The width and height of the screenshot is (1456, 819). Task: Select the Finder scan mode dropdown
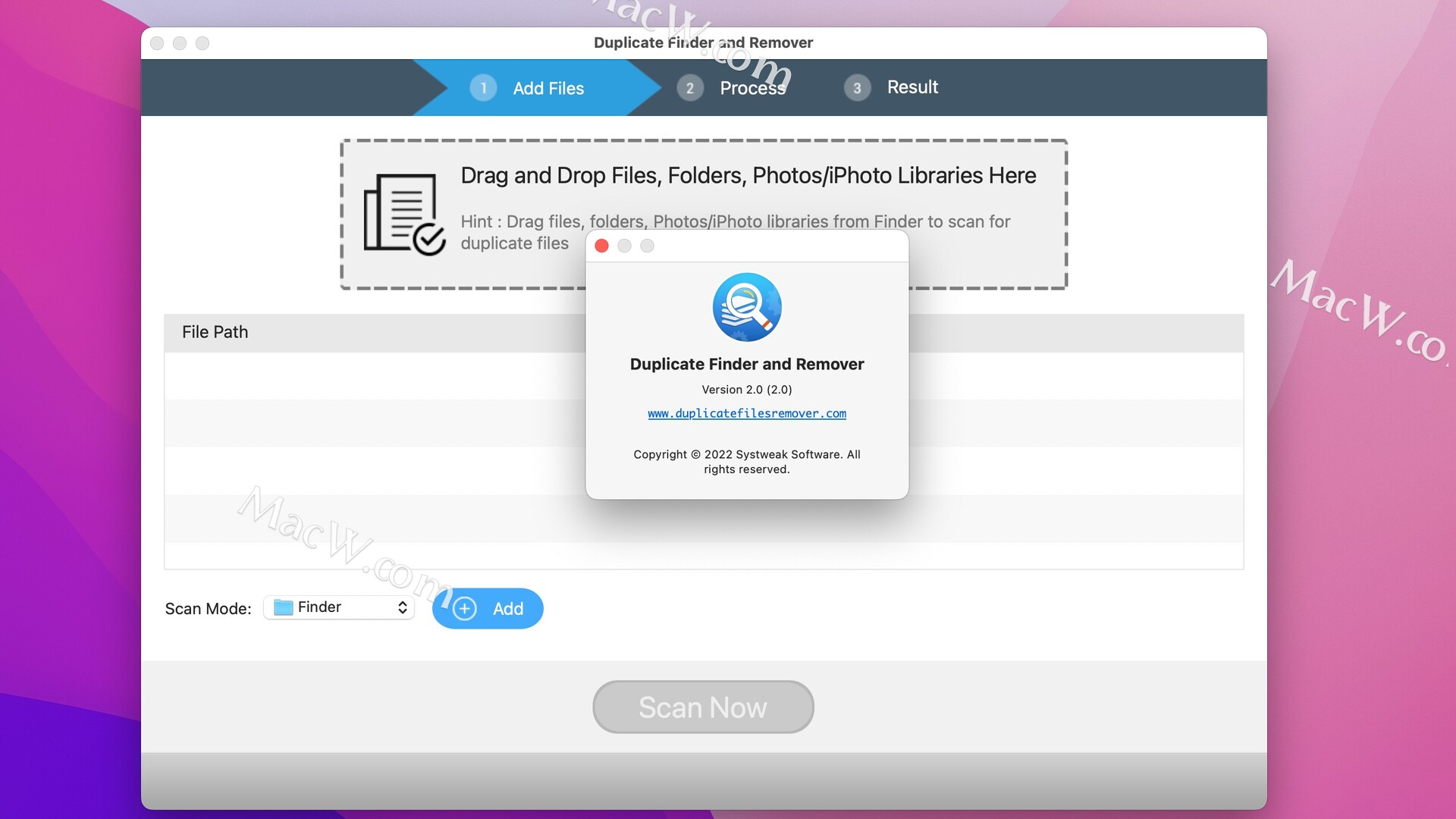pos(337,607)
